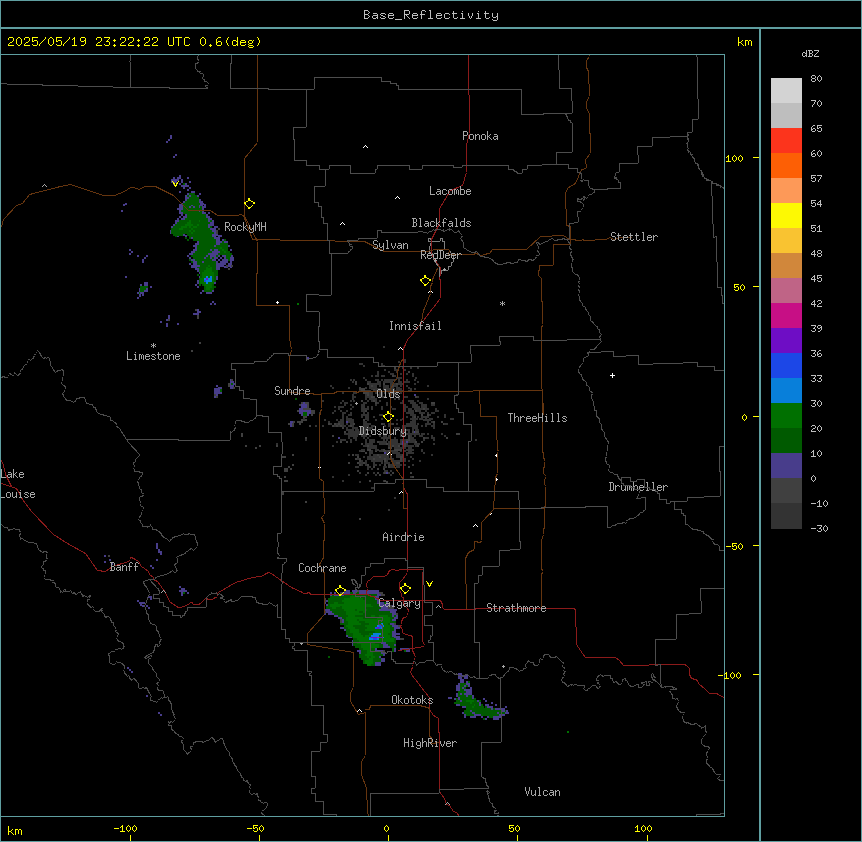Click the 100 tick label on the right axis
Image resolution: width=862 pixels, height=842 pixels.
coord(734,158)
